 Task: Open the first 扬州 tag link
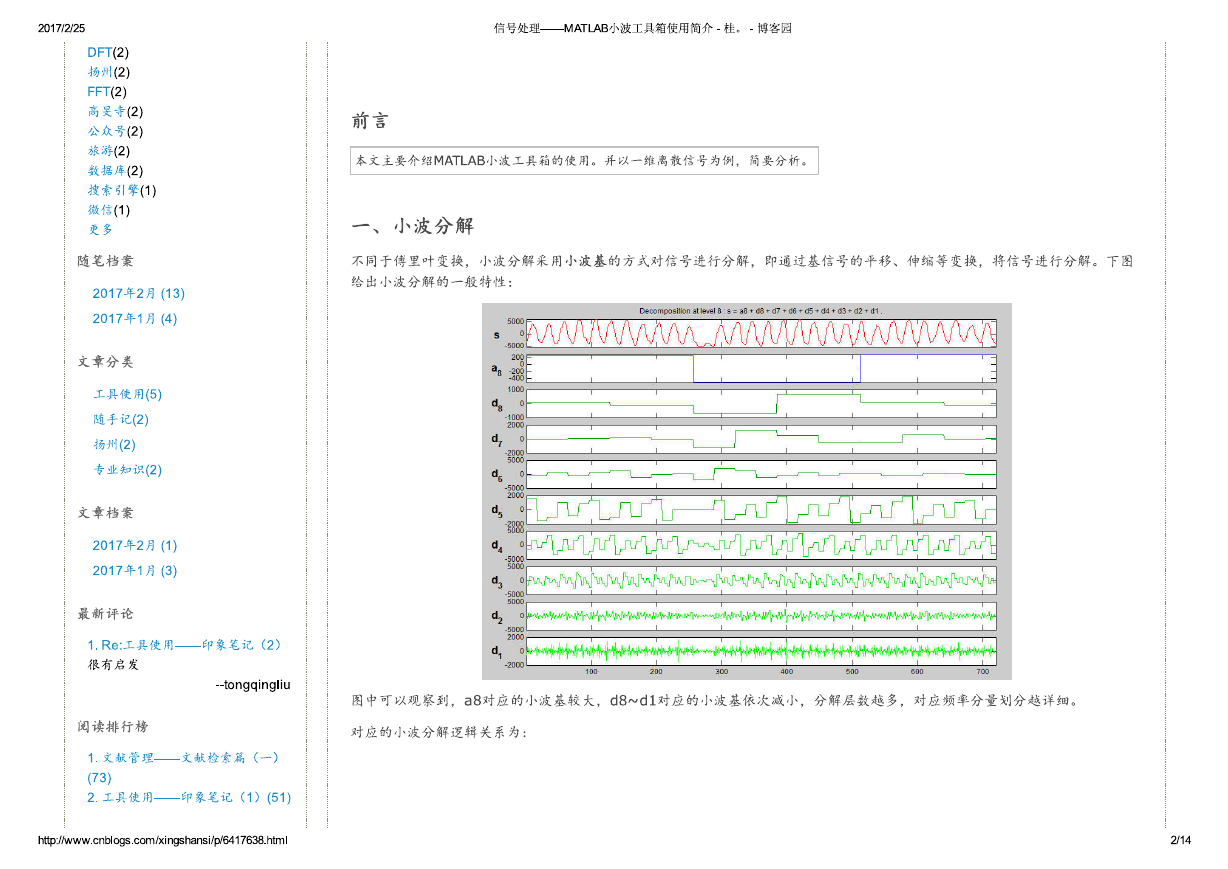(x=100, y=72)
